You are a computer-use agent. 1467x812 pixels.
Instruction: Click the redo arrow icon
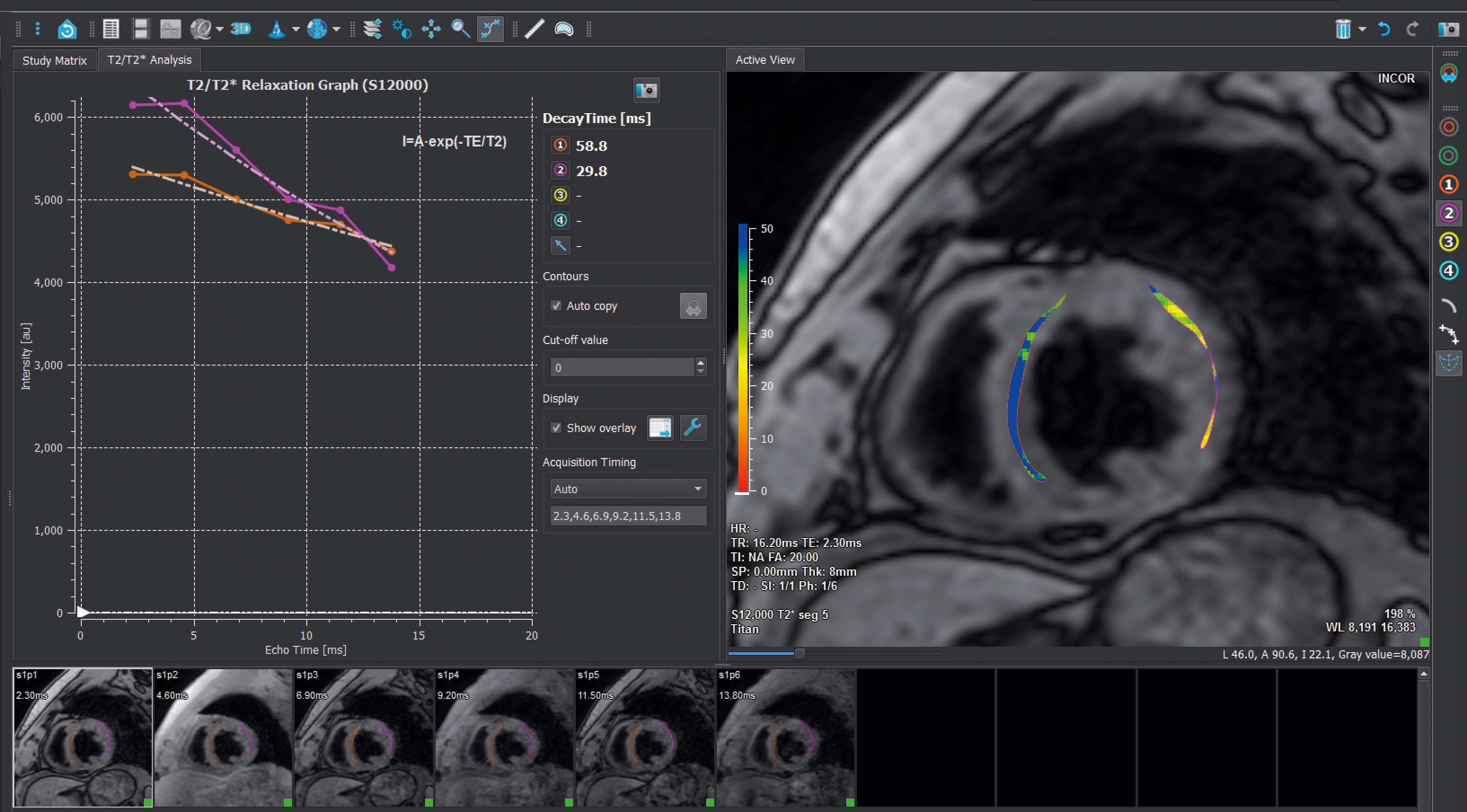point(1413,28)
